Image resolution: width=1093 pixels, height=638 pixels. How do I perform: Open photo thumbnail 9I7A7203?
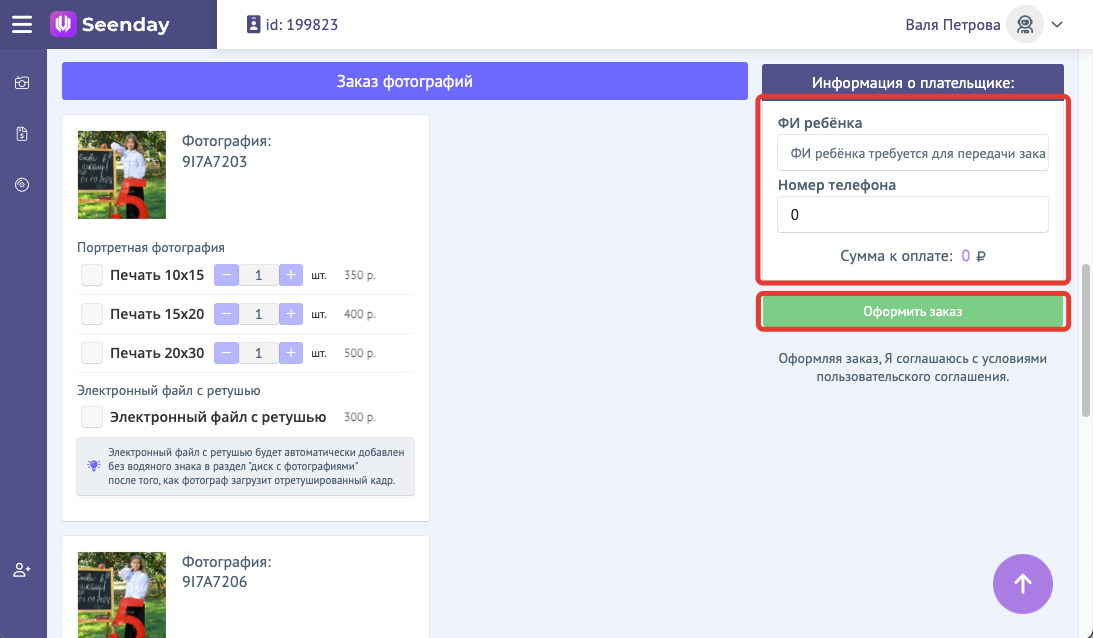tap(122, 175)
